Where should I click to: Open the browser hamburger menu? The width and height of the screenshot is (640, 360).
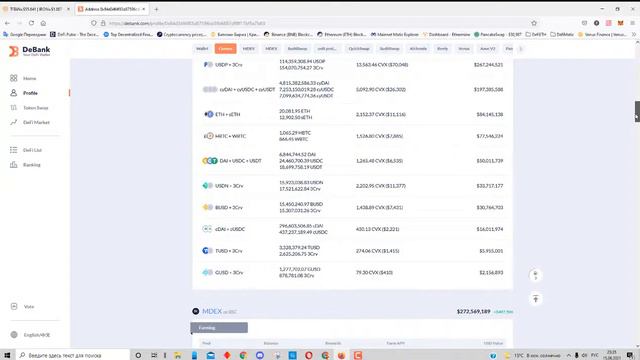click(633, 23)
